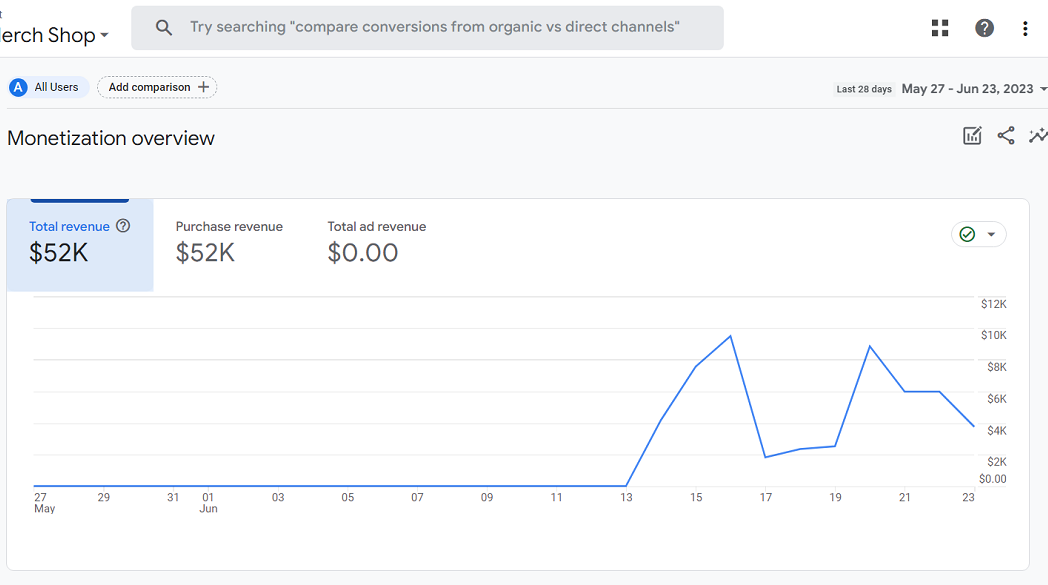Click the Help question mark icon
Viewport: 1048px width, 585px height.
984,27
